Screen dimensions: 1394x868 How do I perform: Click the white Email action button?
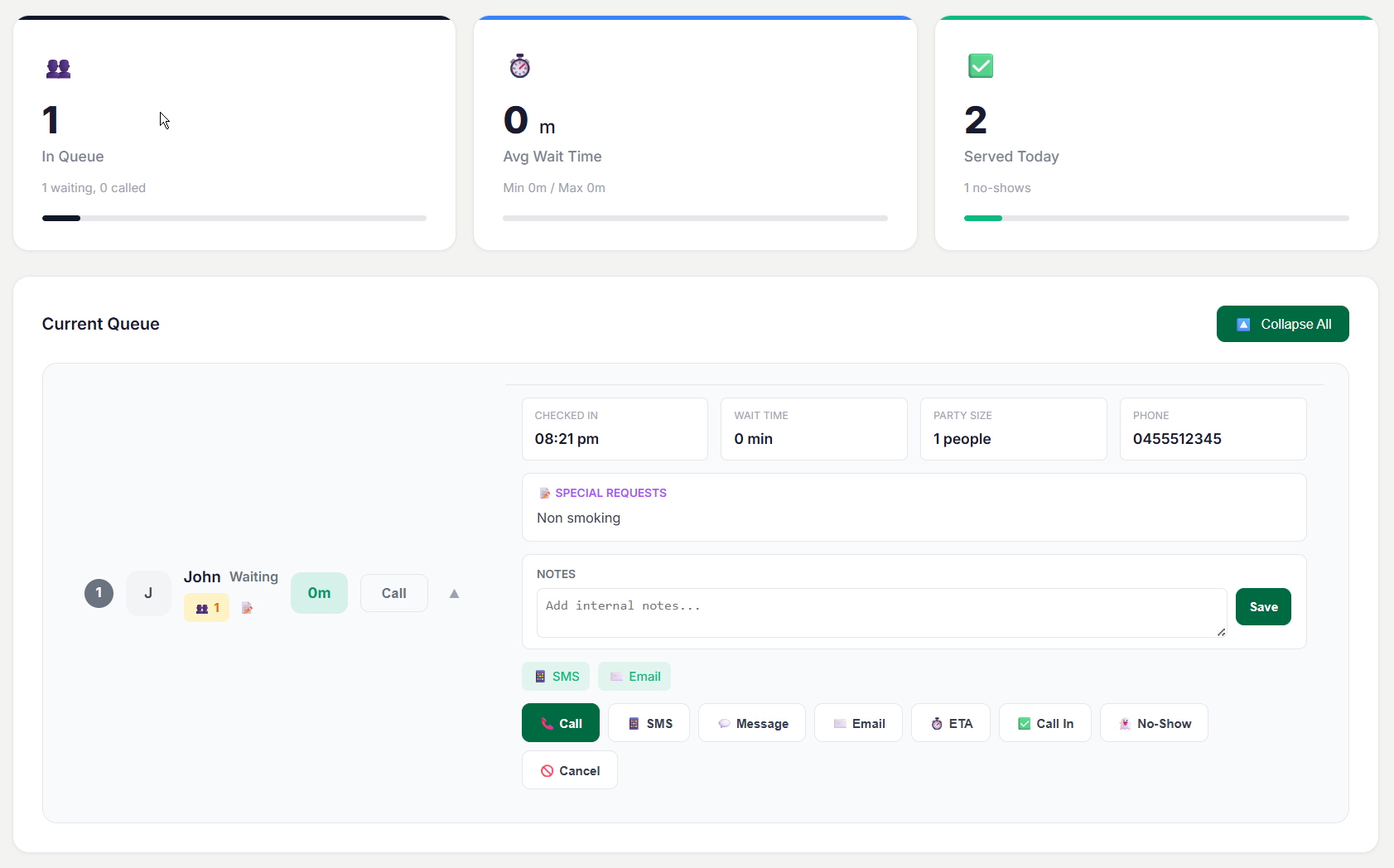858,723
